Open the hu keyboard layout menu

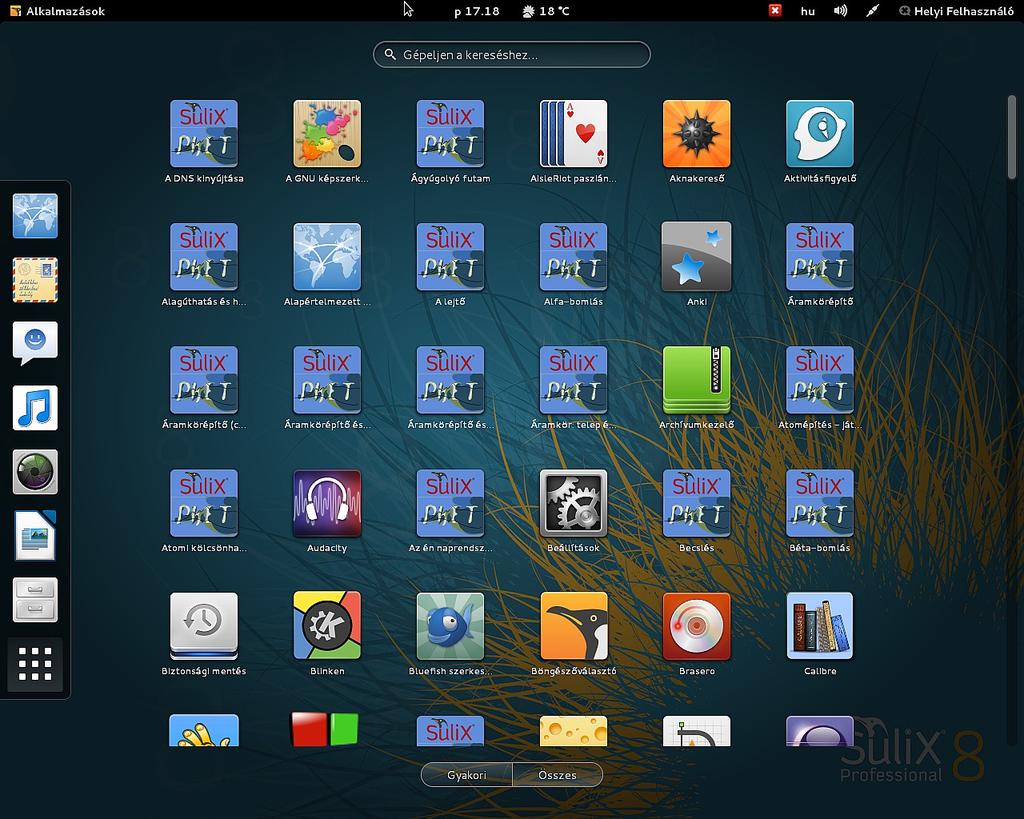(x=808, y=11)
